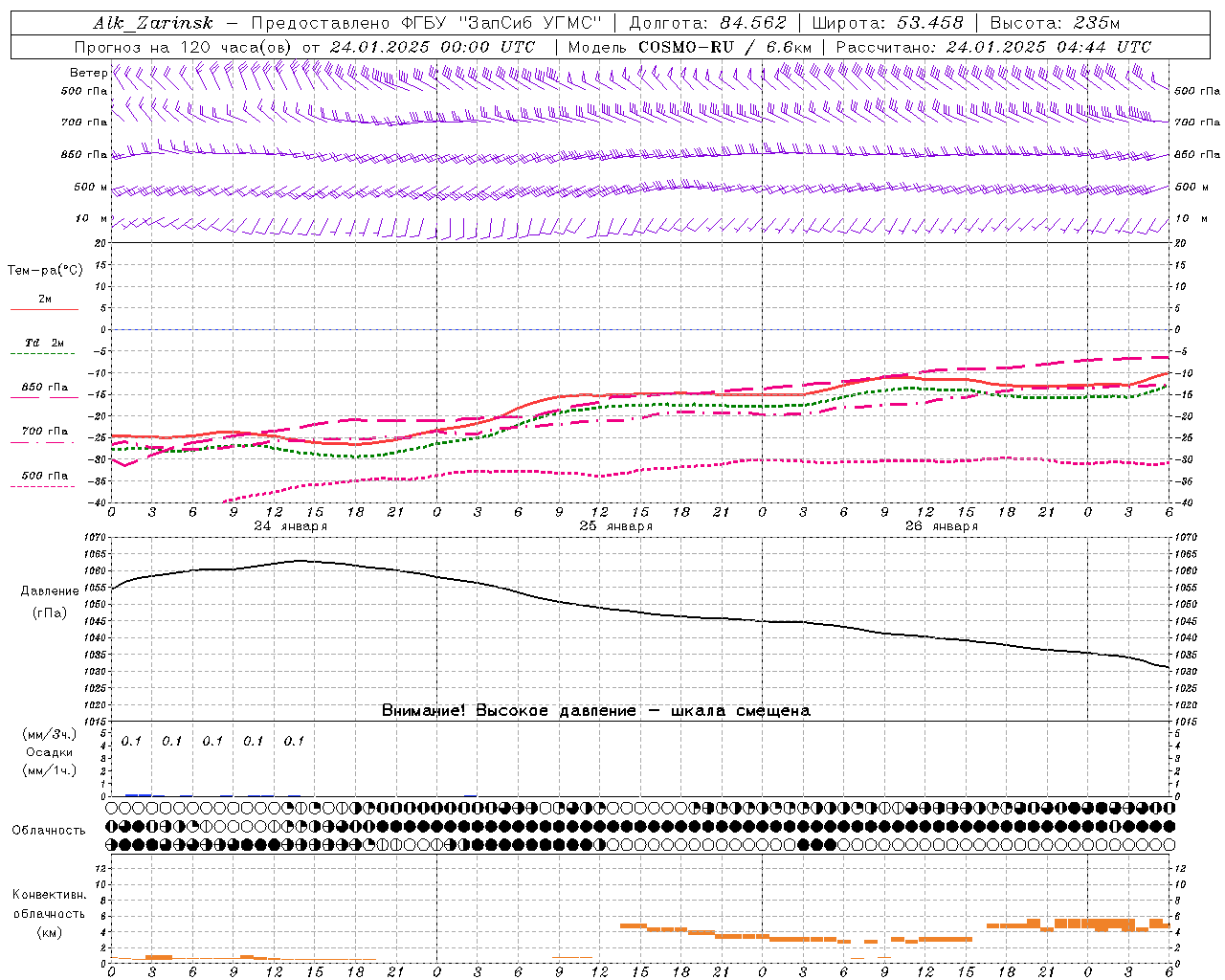Click the "Ветер" wind panel label

pyautogui.click(x=89, y=73)
